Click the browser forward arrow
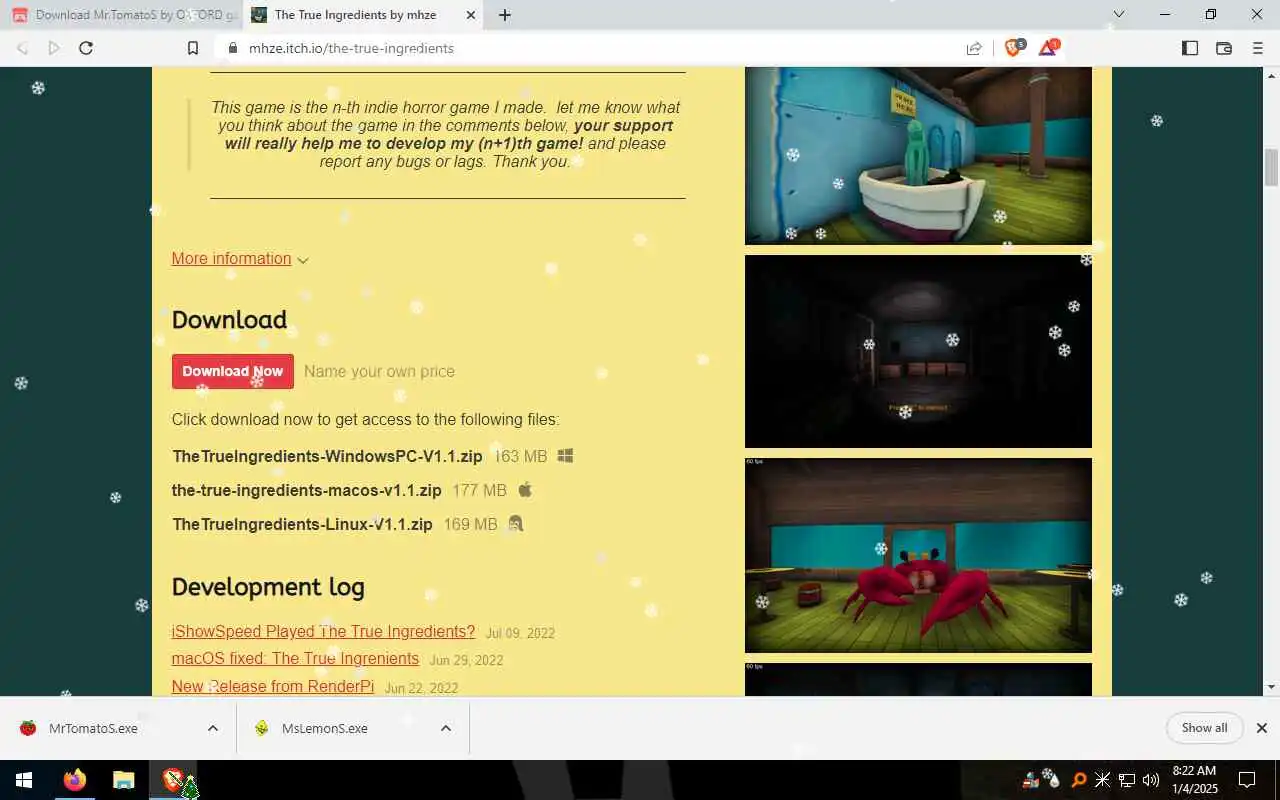 point(54,48)
